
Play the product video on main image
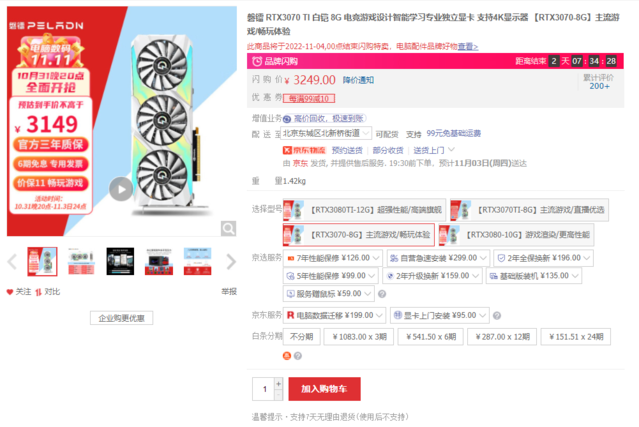[x=121, y=189]
